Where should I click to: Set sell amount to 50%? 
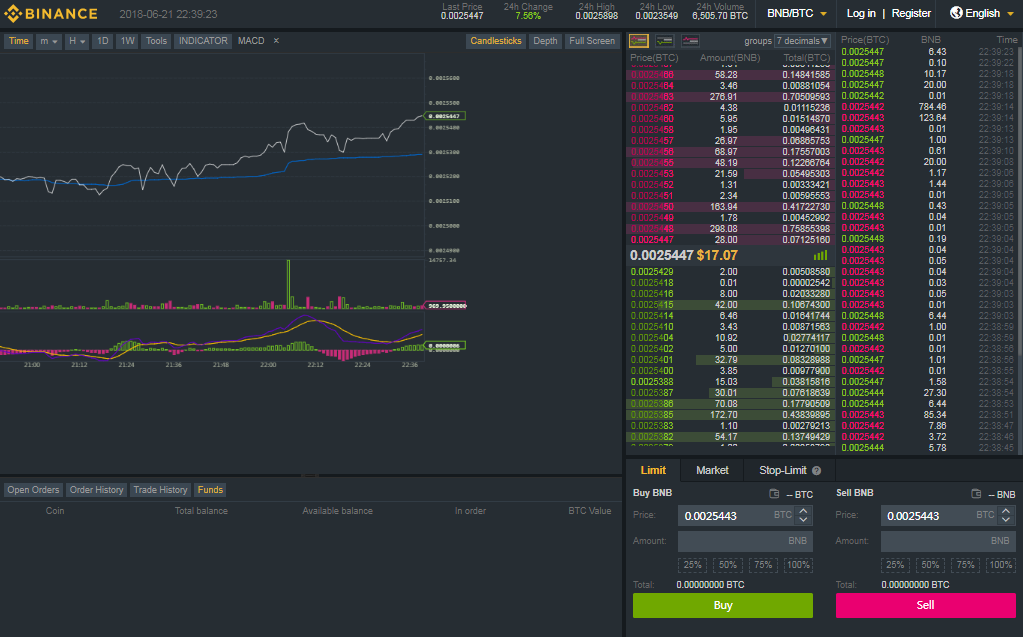[930, 565]
